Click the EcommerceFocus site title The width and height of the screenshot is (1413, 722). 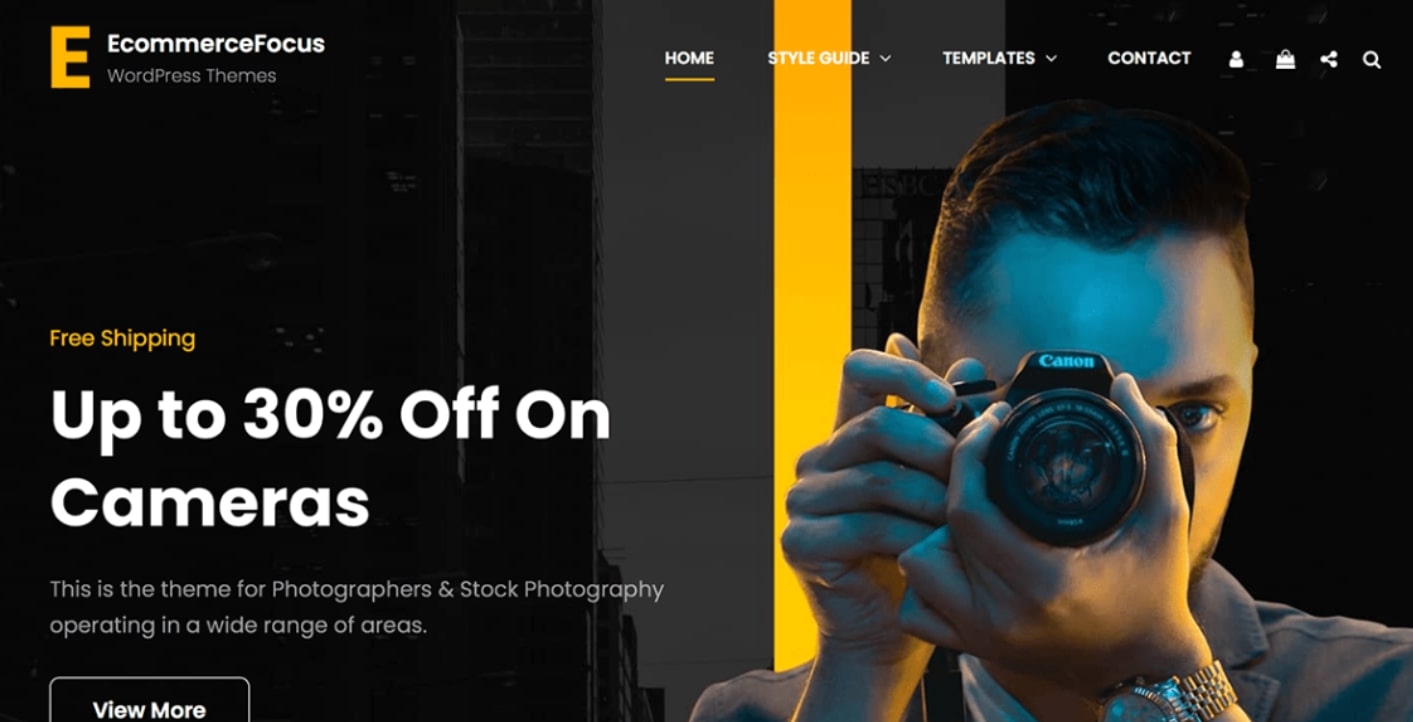[216, 44]
